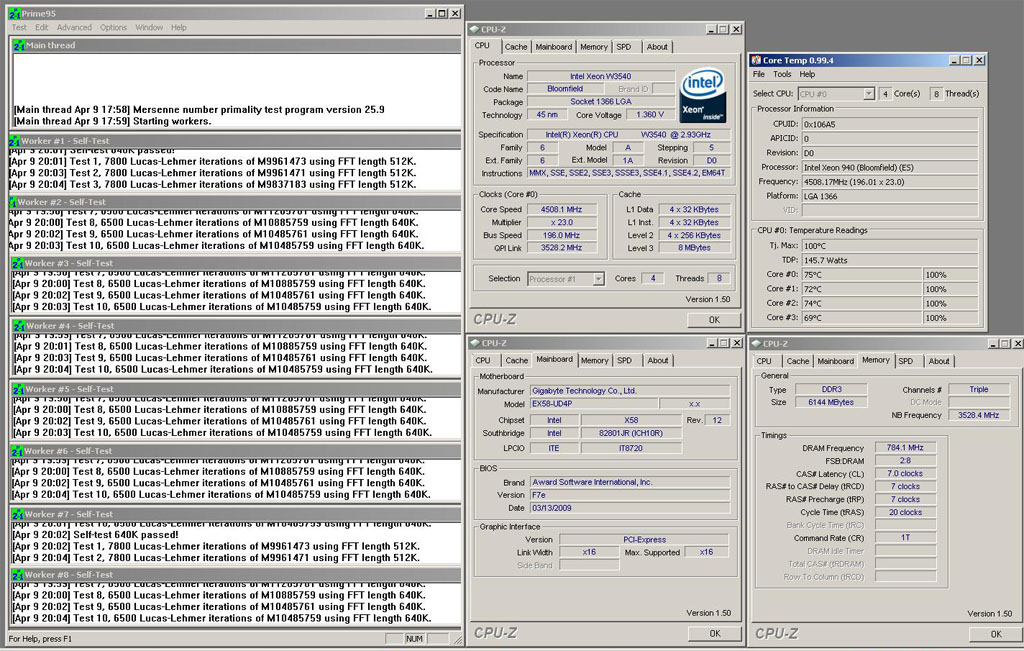Click the Intel Xeon inside logo in CPU-Z

click(x=703, y=94)
